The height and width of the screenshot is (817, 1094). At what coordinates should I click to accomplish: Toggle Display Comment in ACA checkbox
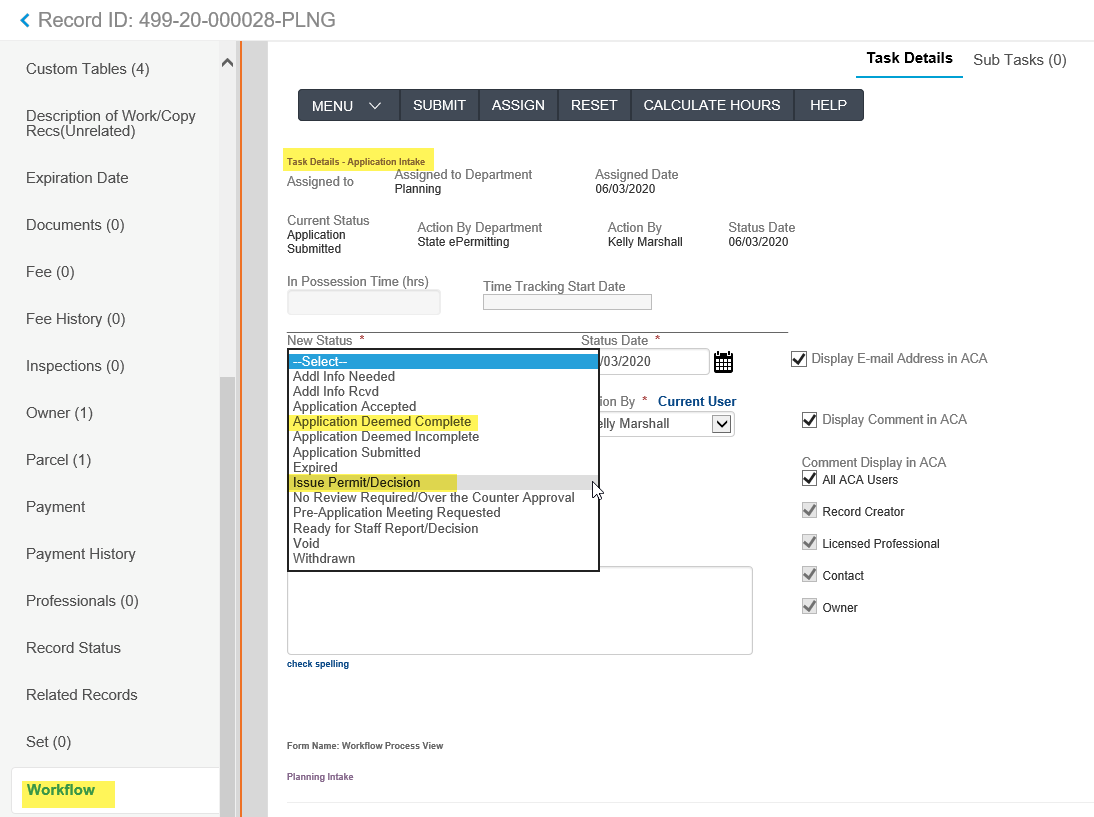[x=809, y=420]
